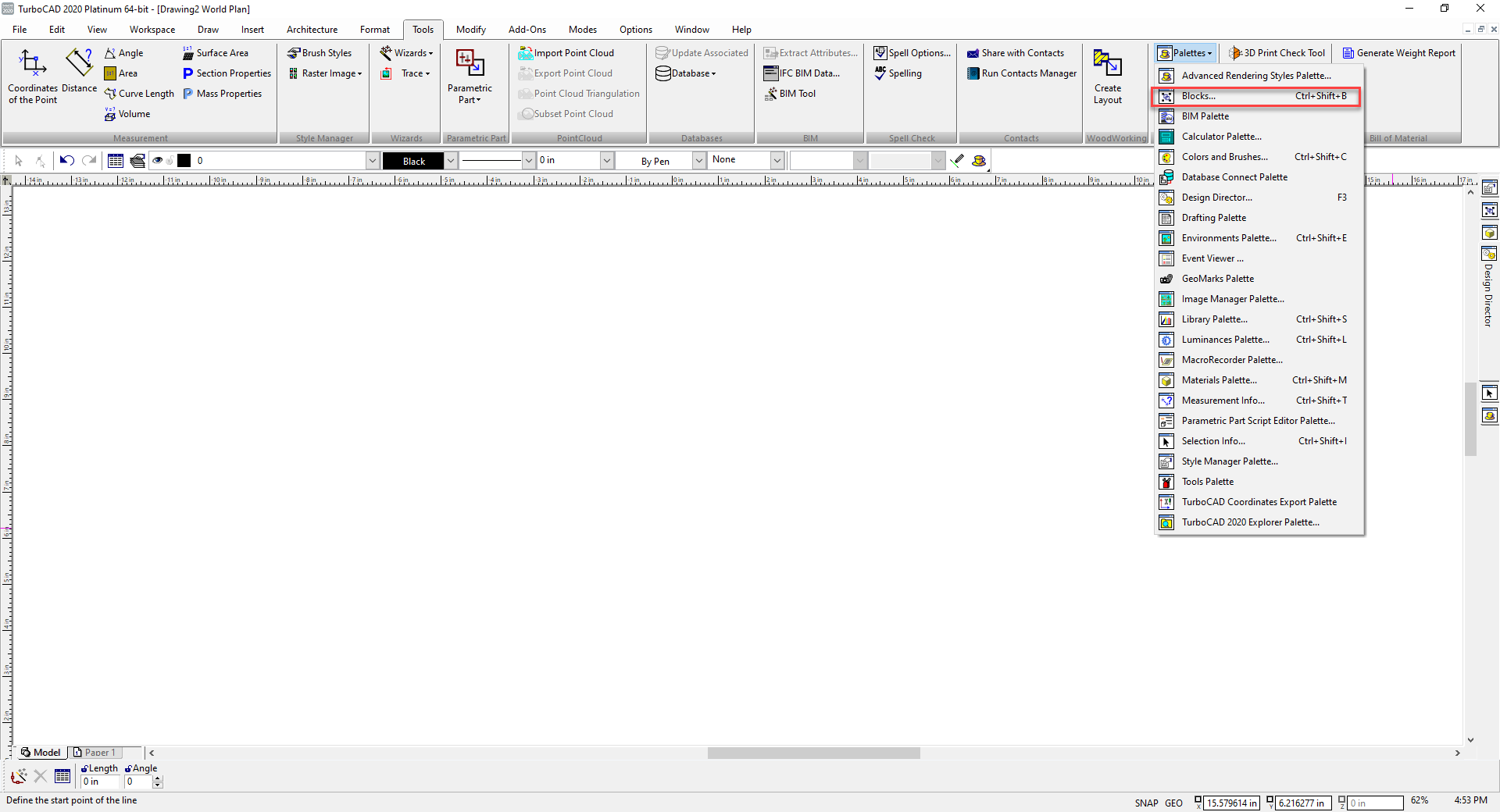Toggle SNAP mode in status bar
This screenshot has height=812, width=1500.
click(x=1146, y=803)
